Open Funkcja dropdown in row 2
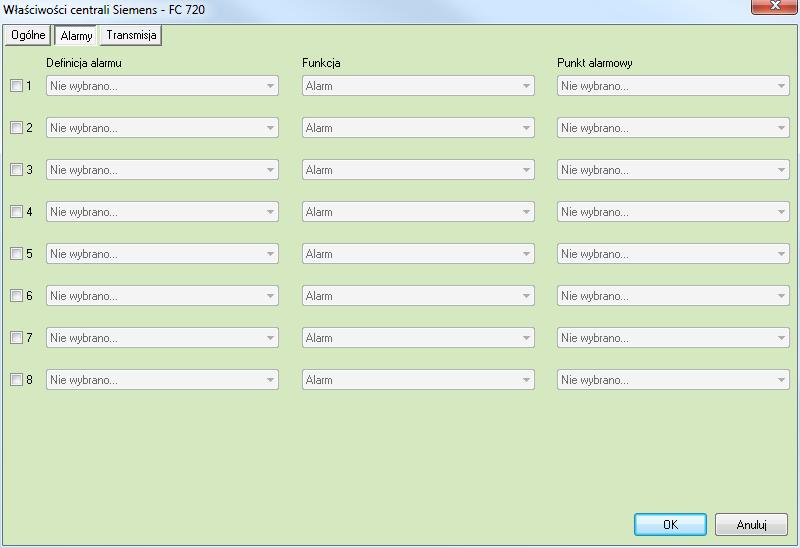The height and width of the screenshot is (548, 800). coord(418,128)
